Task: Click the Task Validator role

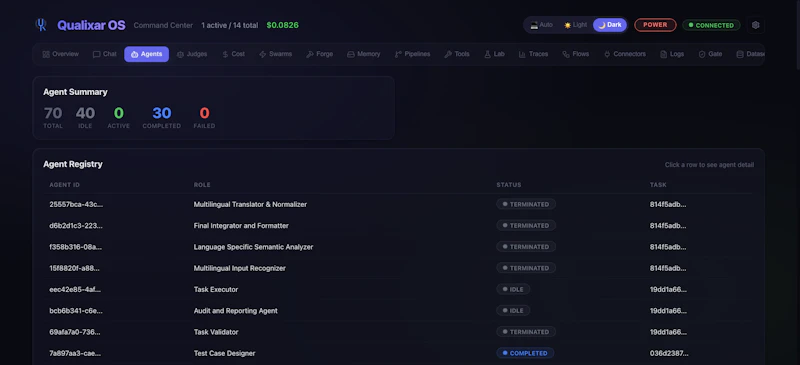Action: (216, 332)
